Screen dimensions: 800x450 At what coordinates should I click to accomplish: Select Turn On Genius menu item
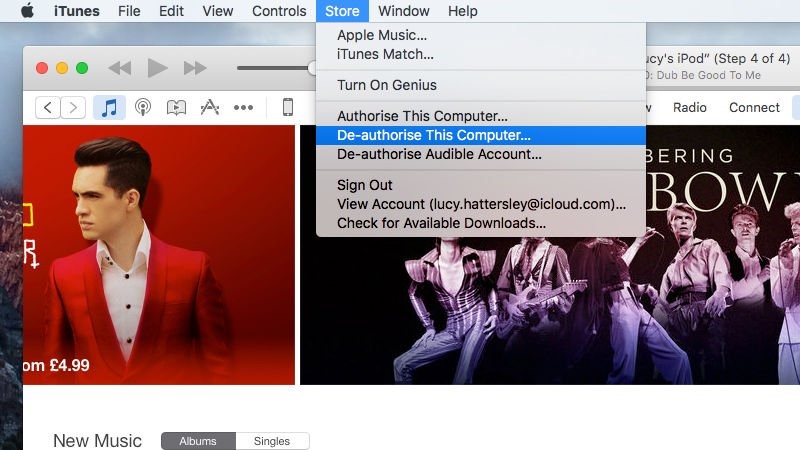tap(386, 85)
